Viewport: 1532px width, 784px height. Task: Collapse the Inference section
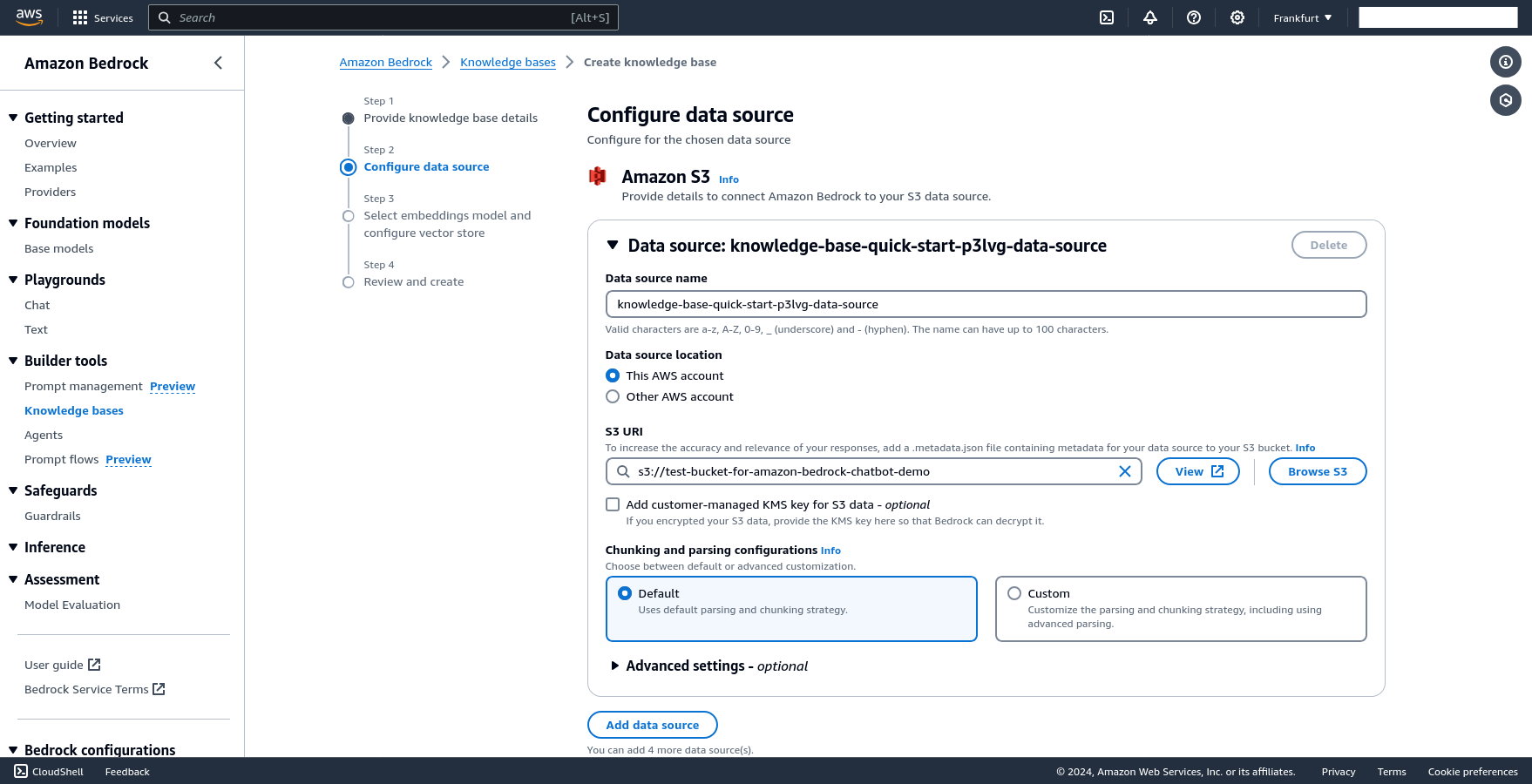pyautogui.click(x=13, y=547)
